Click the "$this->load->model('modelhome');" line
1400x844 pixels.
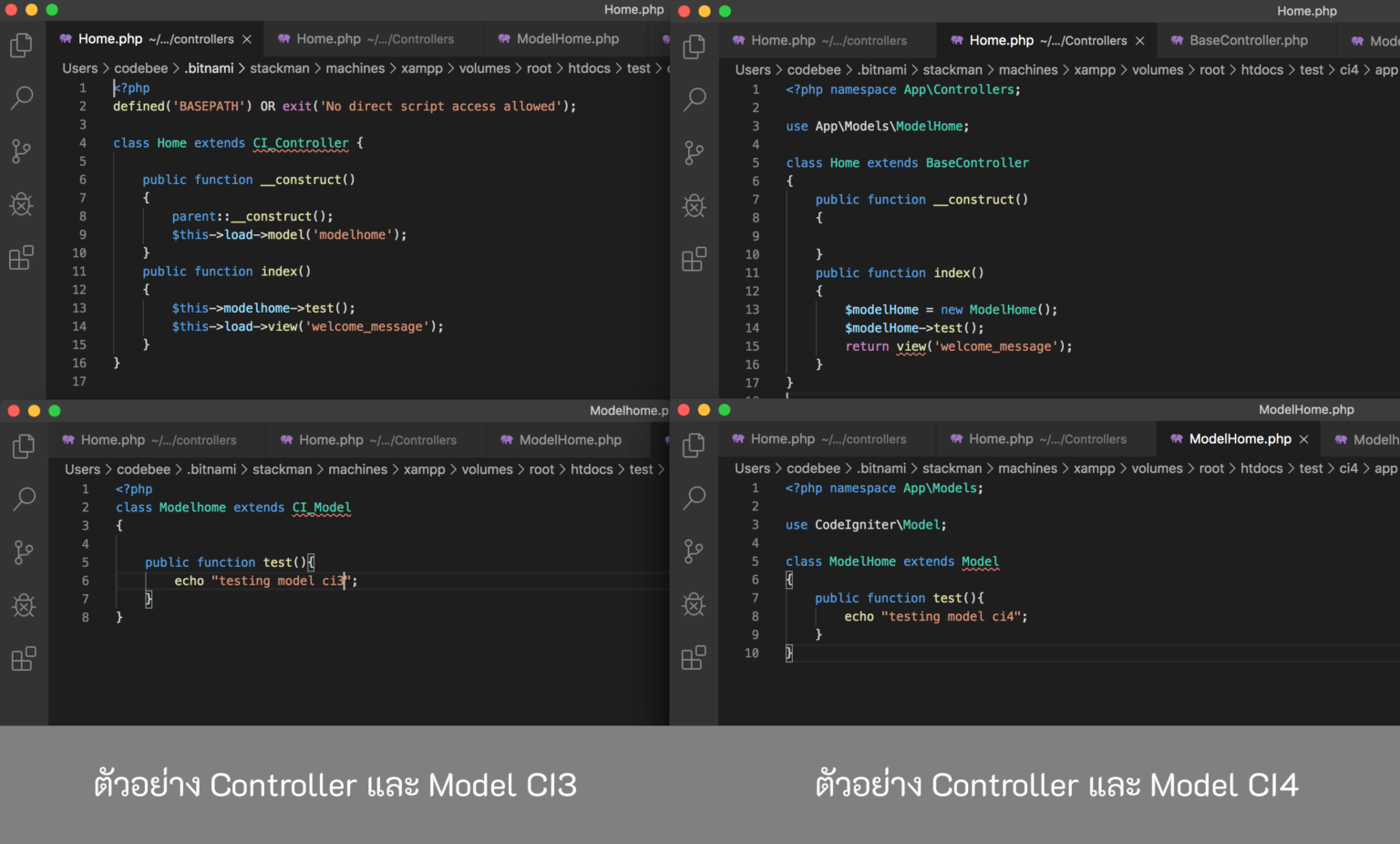pos(289,235)
